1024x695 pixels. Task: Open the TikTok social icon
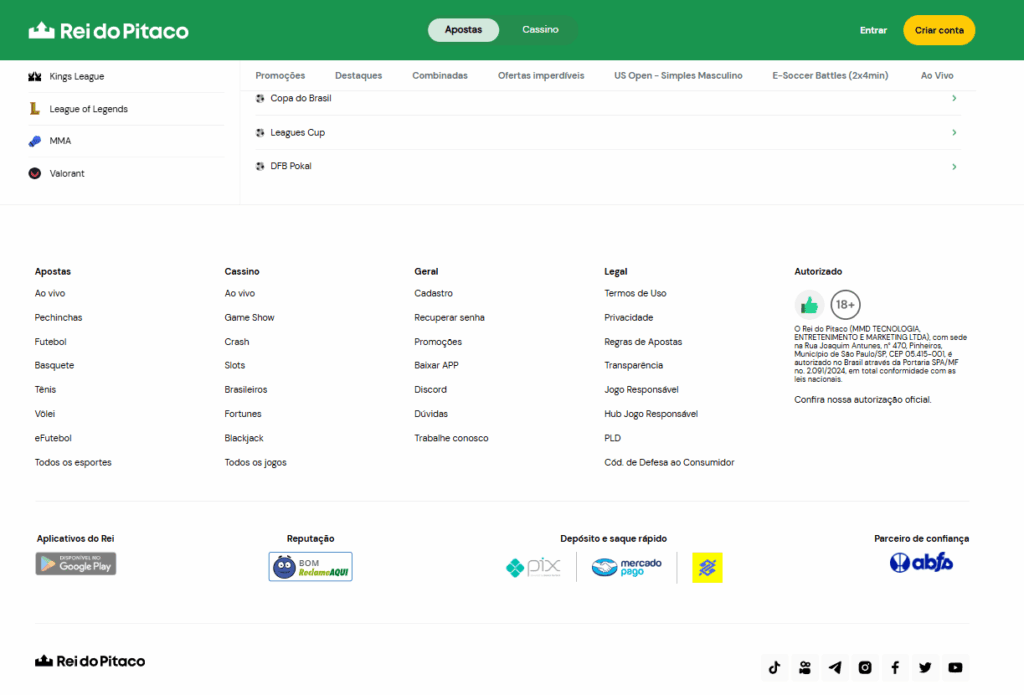tap(775, 668)
